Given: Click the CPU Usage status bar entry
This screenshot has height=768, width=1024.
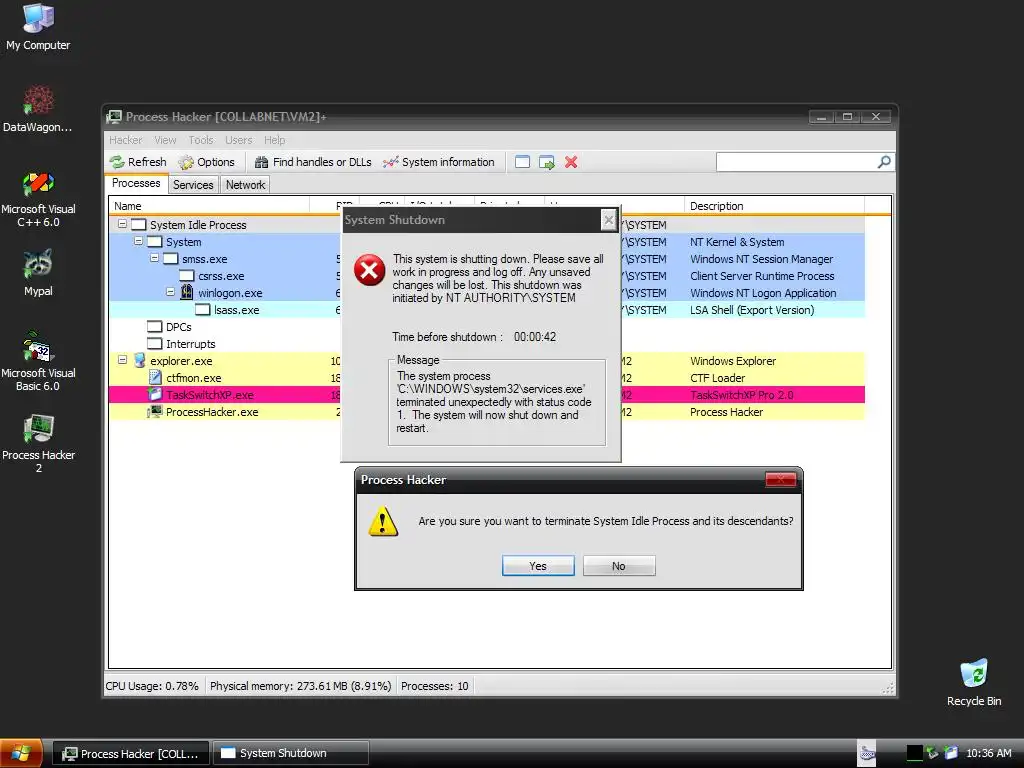Looking at the screenshot, I should (x=152, y=686).
